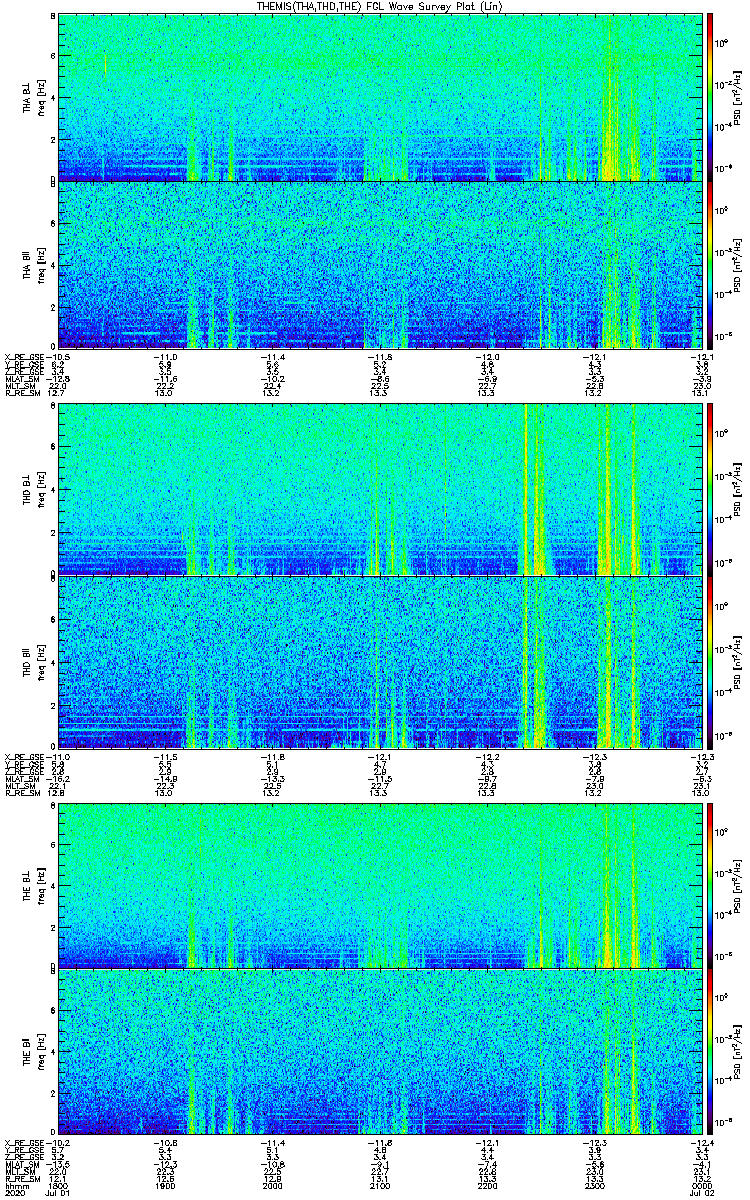This screenshot has width=750, height=1200.
Task: Click the colorbar beside the THA B-parallel panel
Action: [x=711, y=265]
